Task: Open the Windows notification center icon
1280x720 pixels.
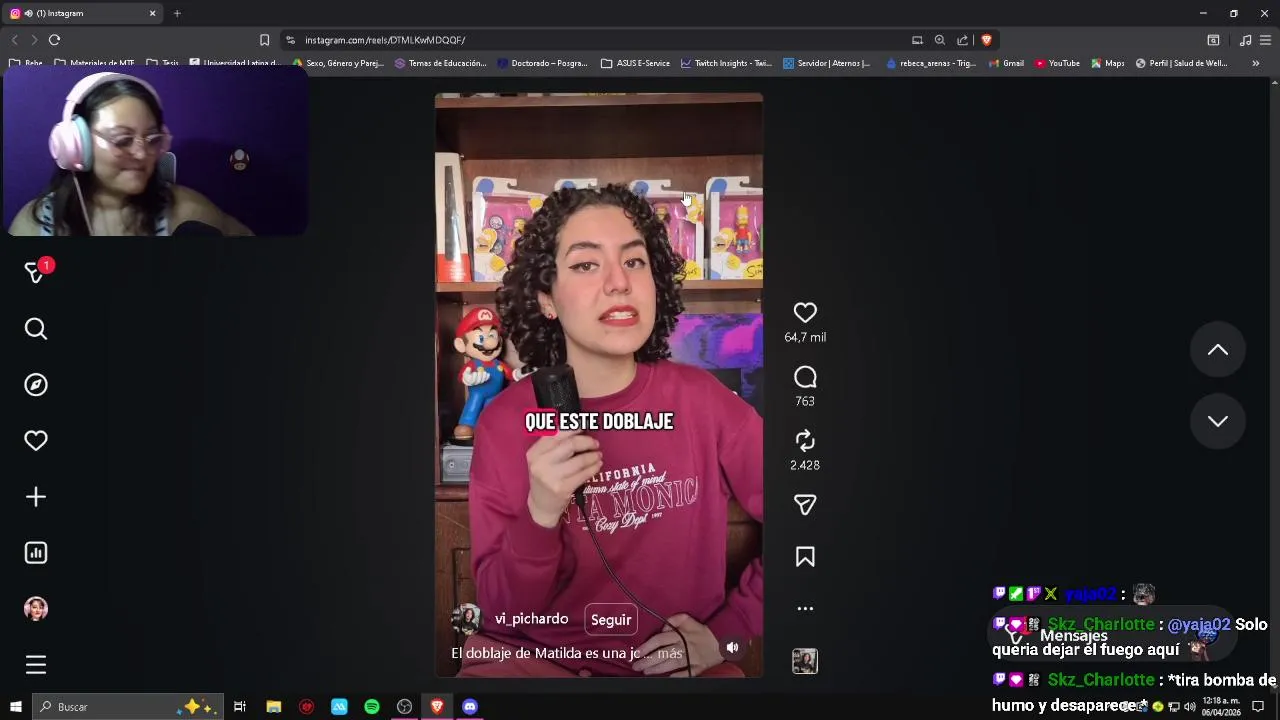Action: click(1258, 707)
